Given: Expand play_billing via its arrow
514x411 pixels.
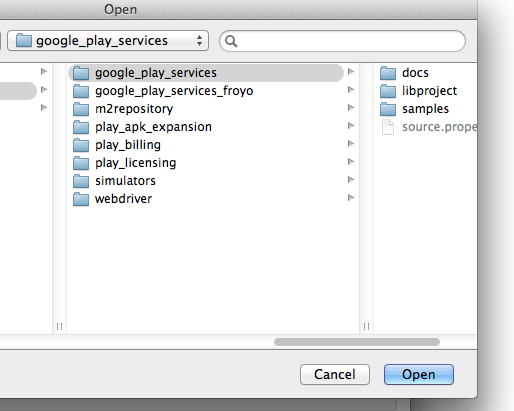Looking at the screenshot, I should 351,144.
